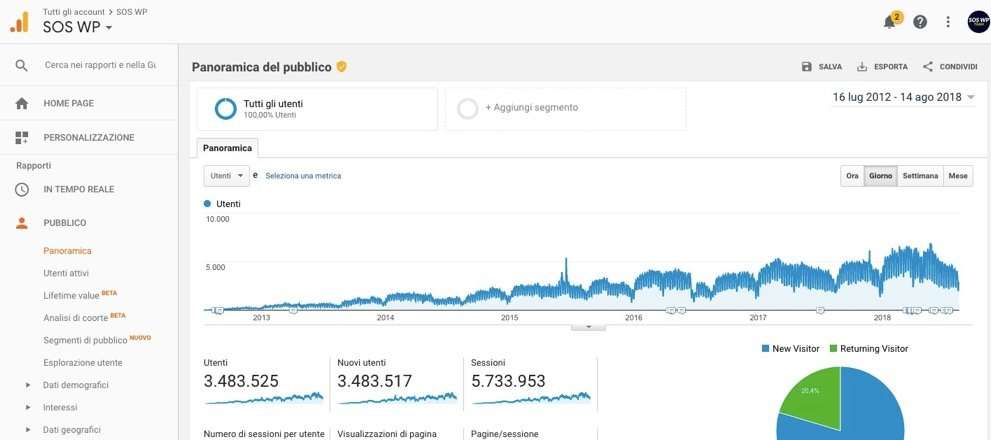Image resolution: width=991 pixels, height=440 pixels.
Task: Select the Ora time granularity
Action: [x=852, y=176]
